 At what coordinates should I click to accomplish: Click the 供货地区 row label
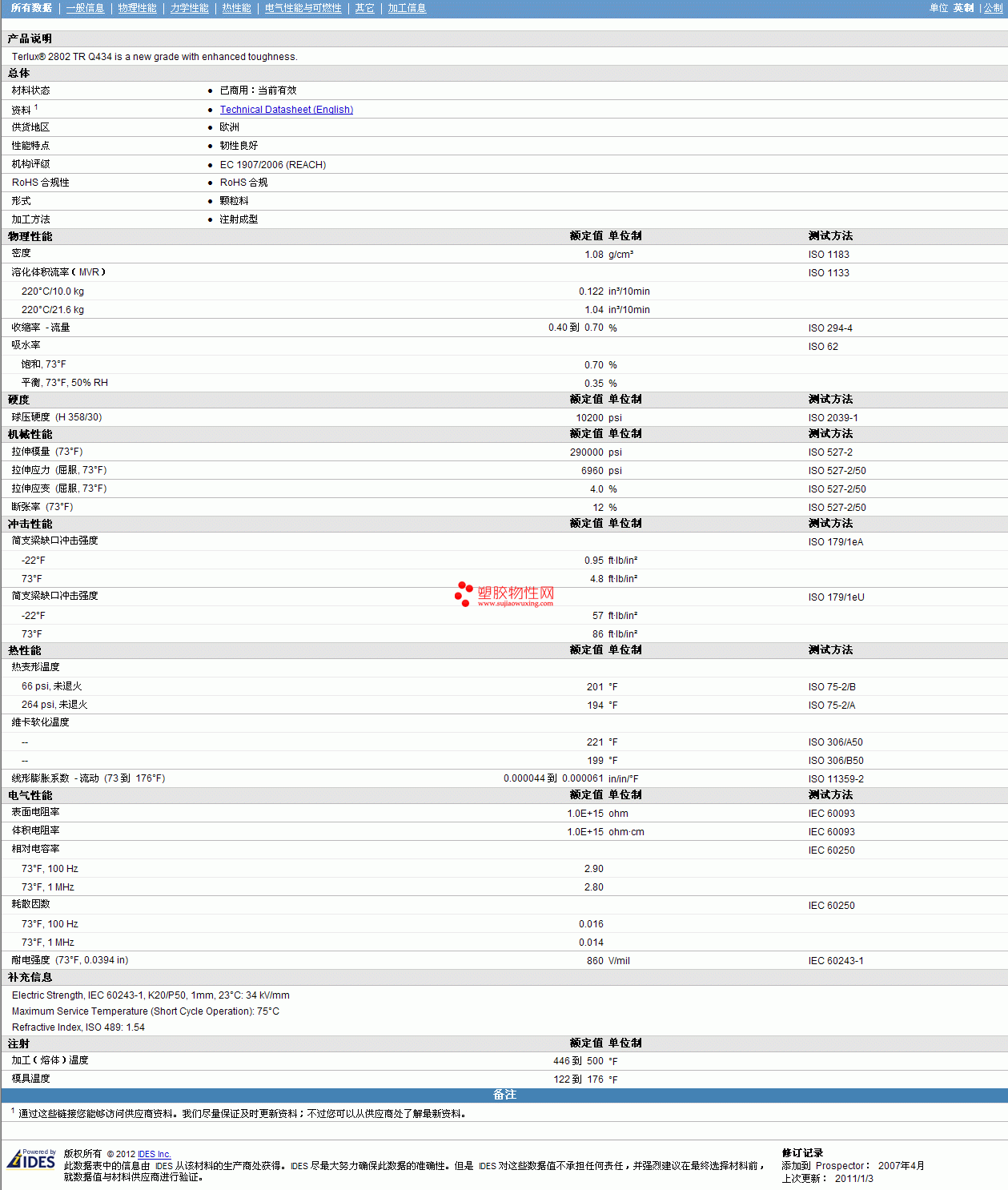[30, 127]
